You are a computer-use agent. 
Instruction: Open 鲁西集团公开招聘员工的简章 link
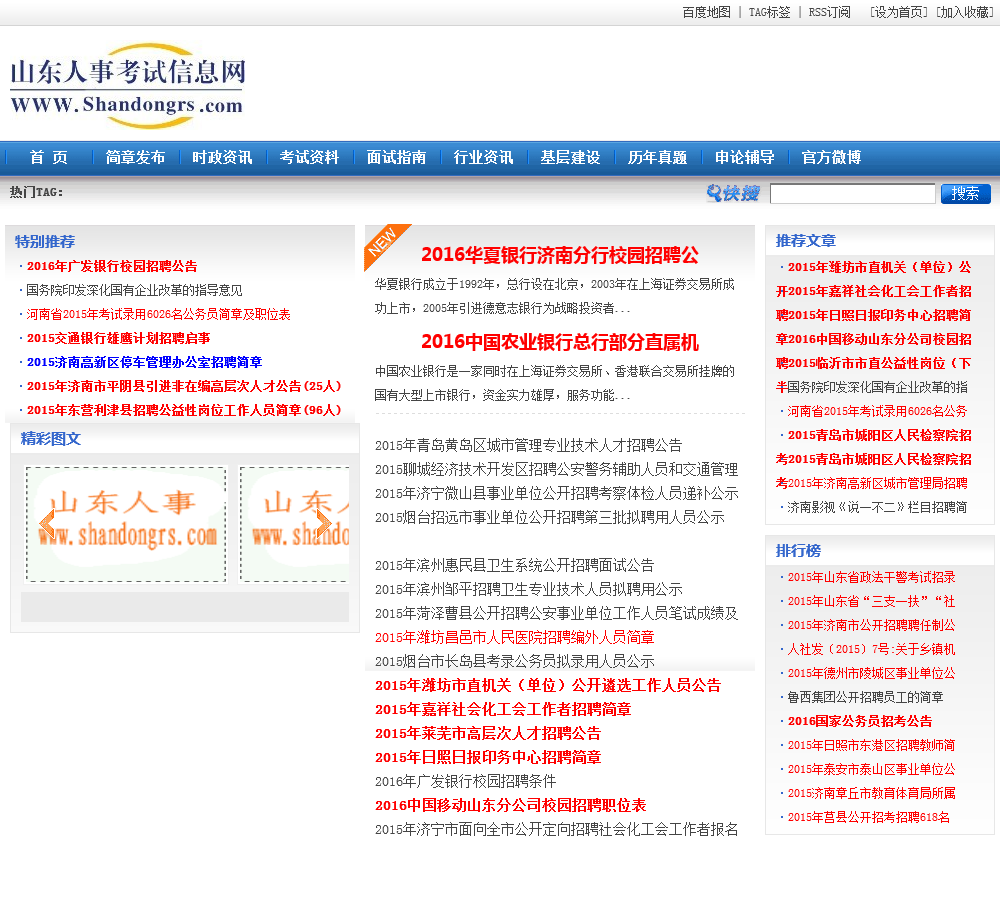click(865, 697)
